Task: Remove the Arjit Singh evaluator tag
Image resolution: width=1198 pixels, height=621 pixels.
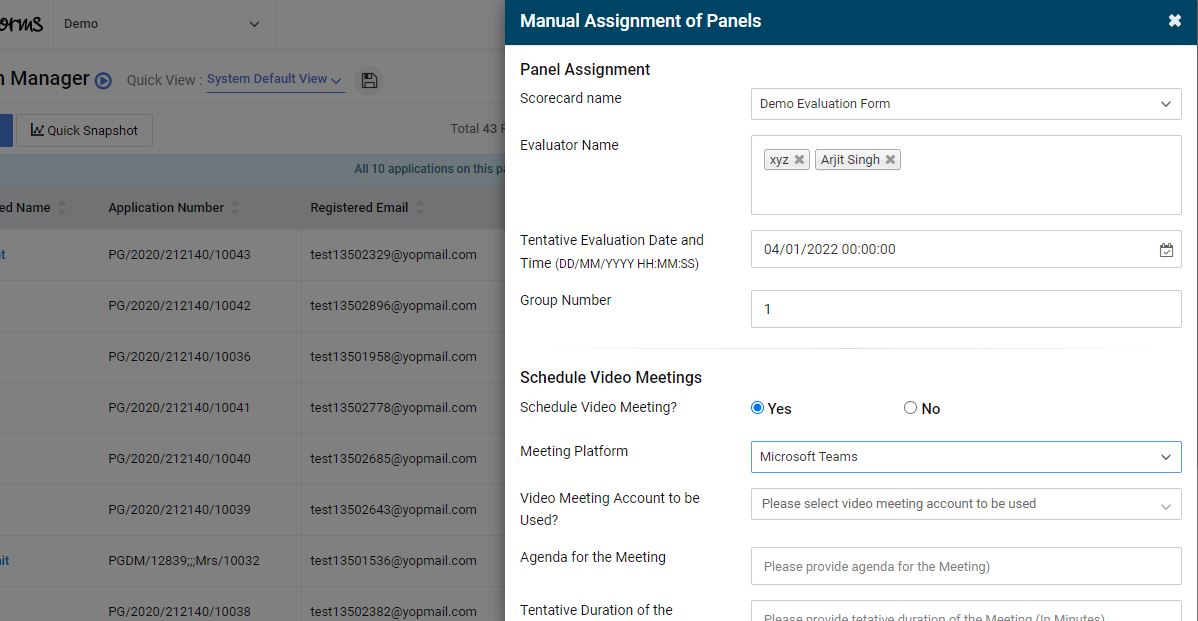Action: point(890,160)
